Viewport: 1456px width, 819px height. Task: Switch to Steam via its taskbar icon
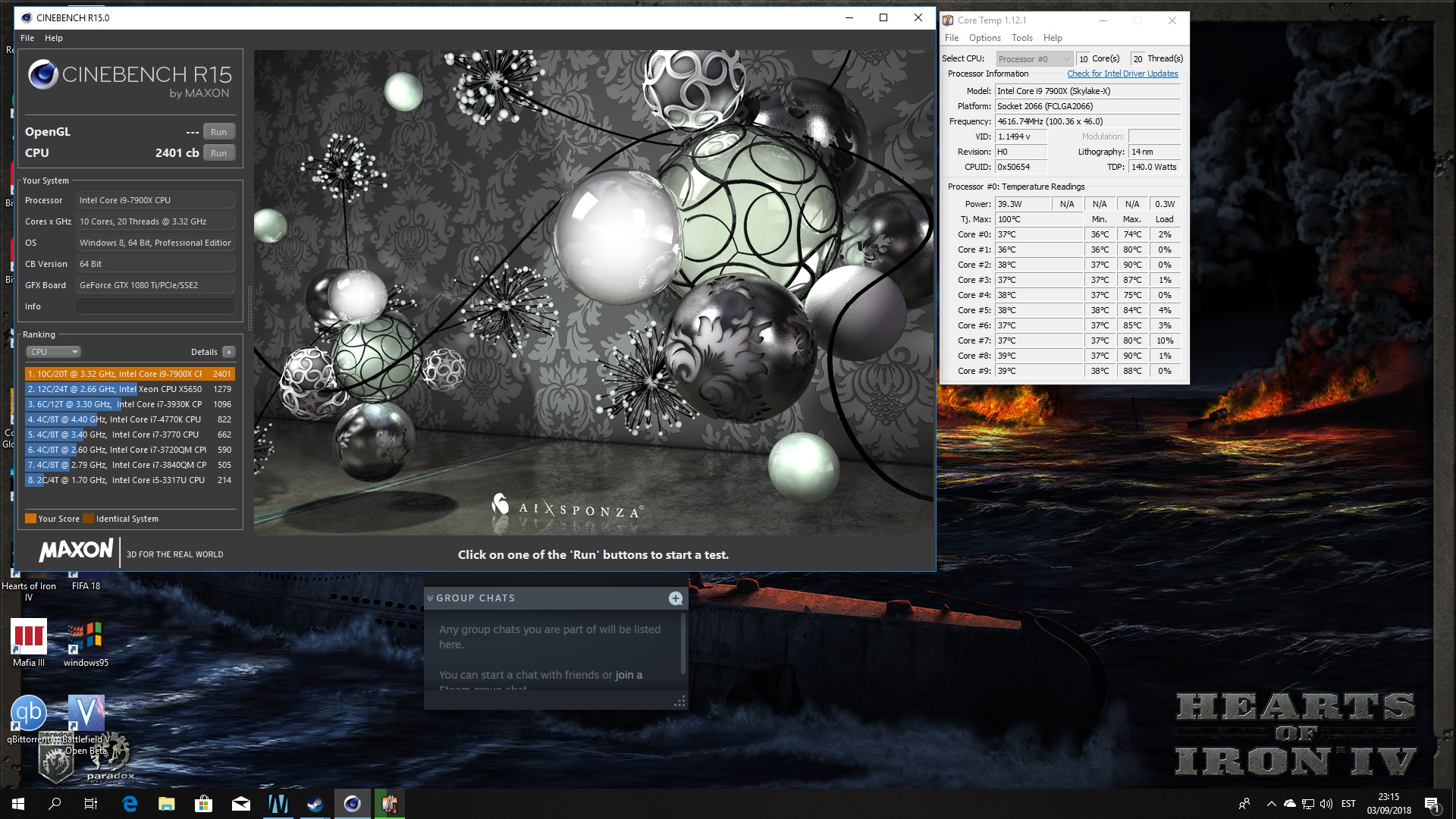(315, 804)
